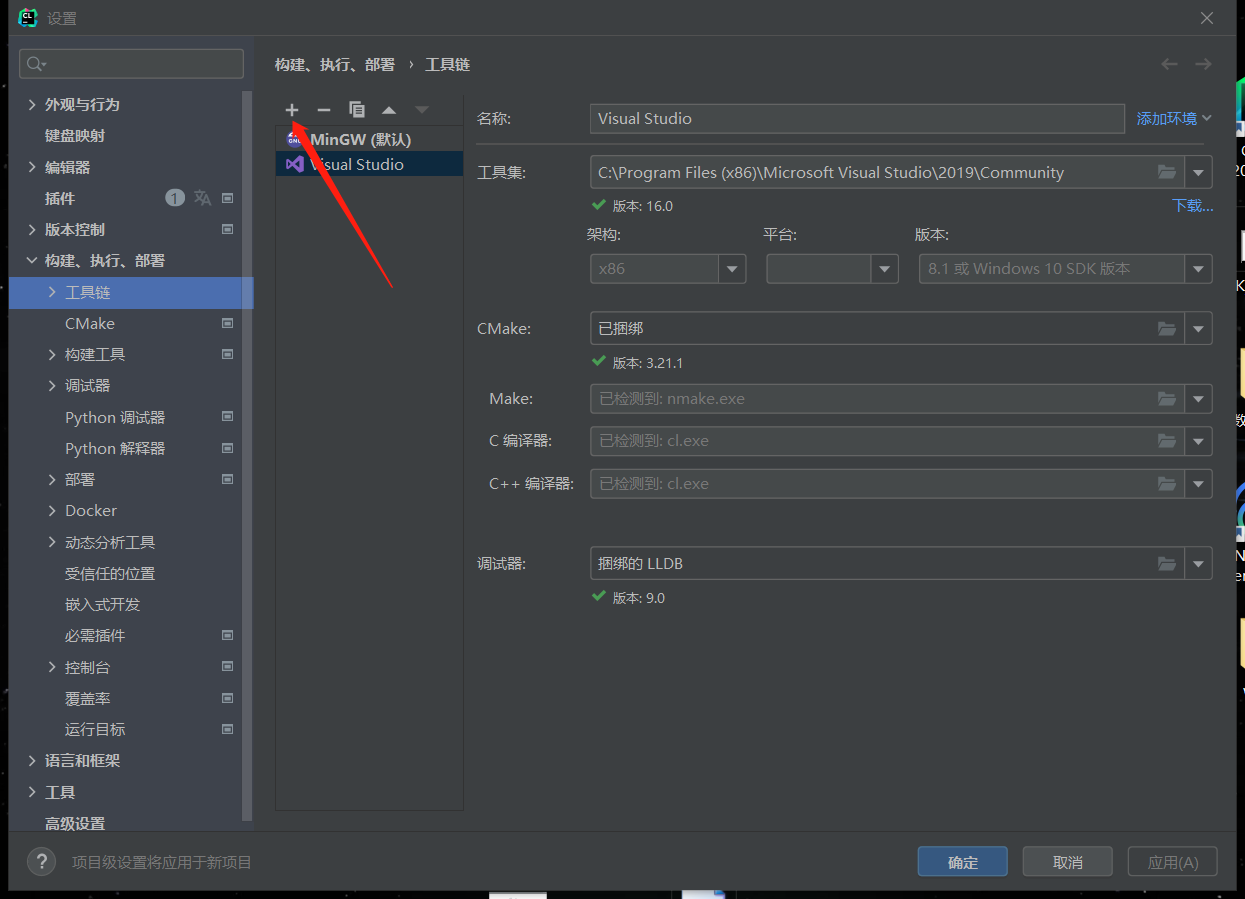Browse folder for 工具集 path

click(x=1167, y=172)
